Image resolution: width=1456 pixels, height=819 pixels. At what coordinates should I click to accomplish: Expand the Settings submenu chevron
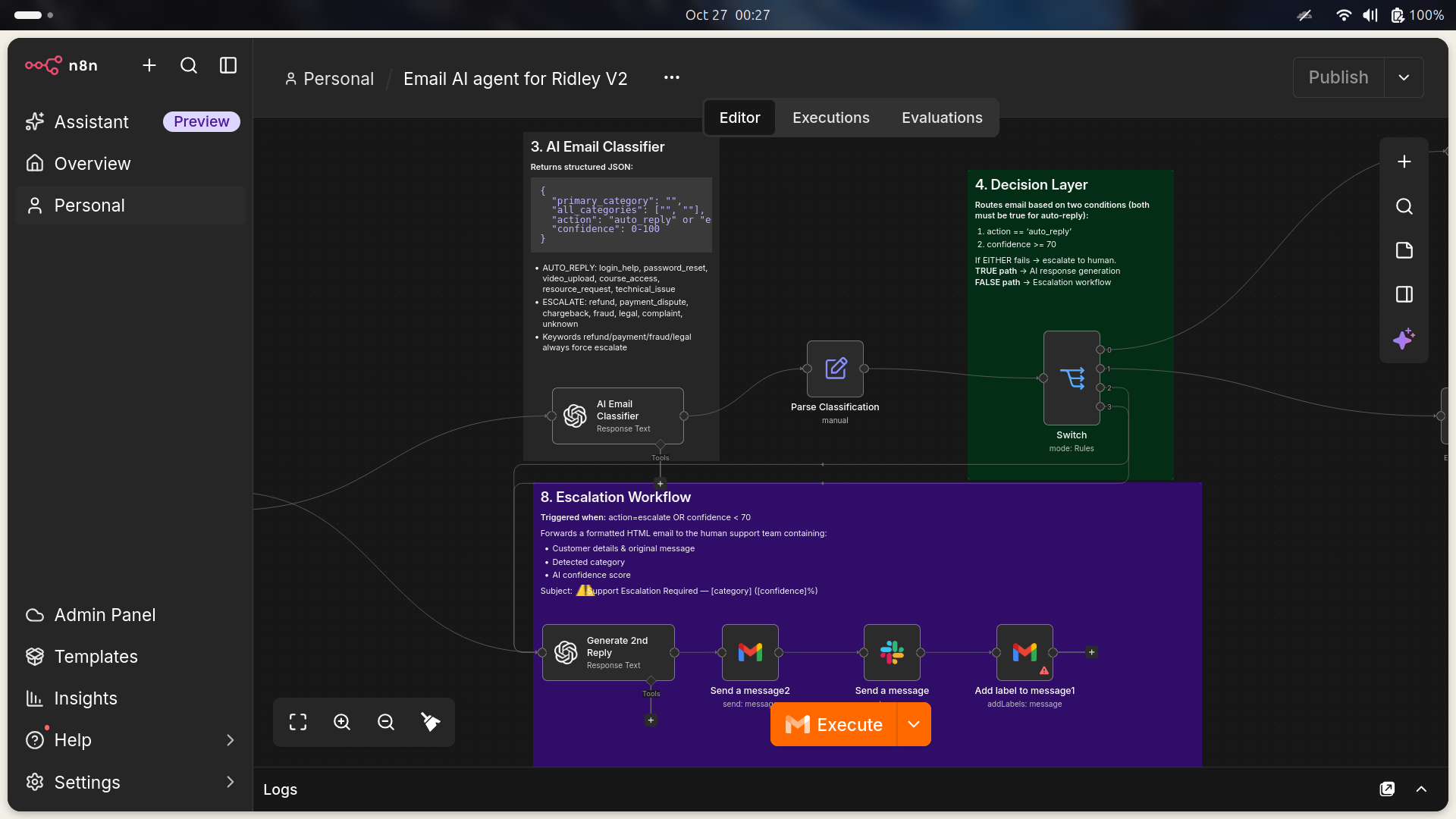(231, 781)
